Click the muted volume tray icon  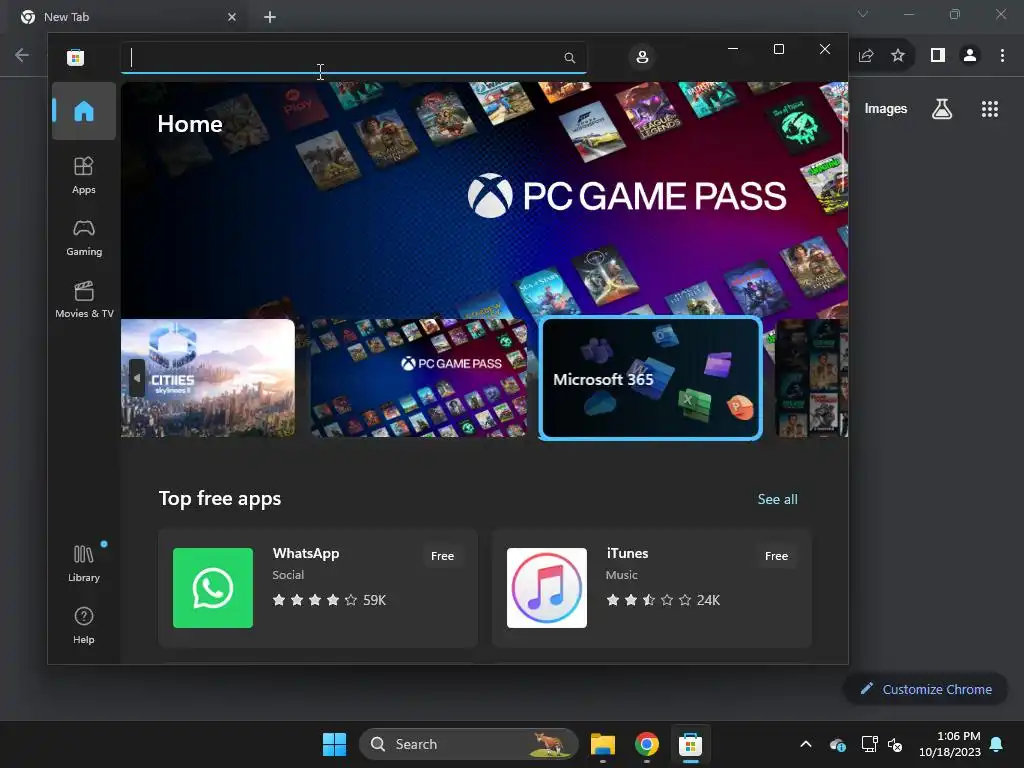click(x=895, y=744)
